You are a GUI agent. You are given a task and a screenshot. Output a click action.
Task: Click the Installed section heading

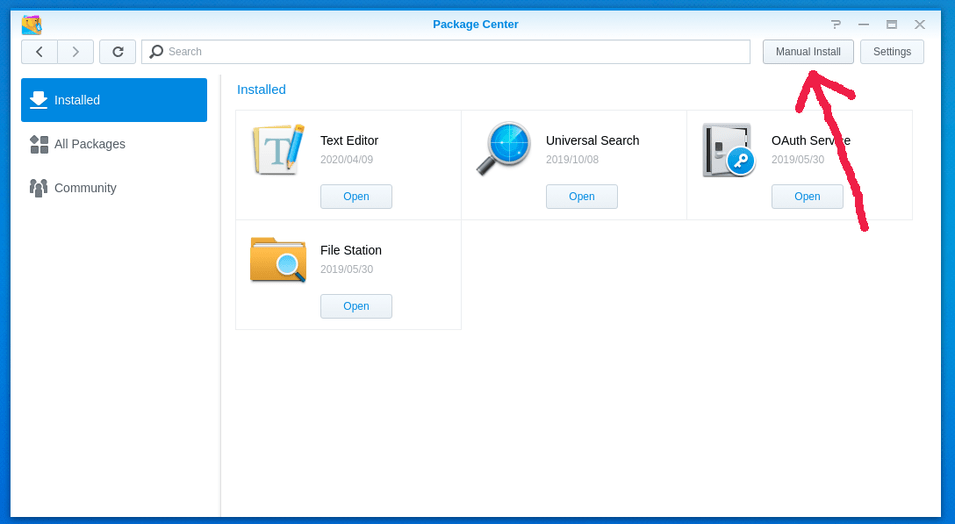pyautogui.click(x=261, y=90)
